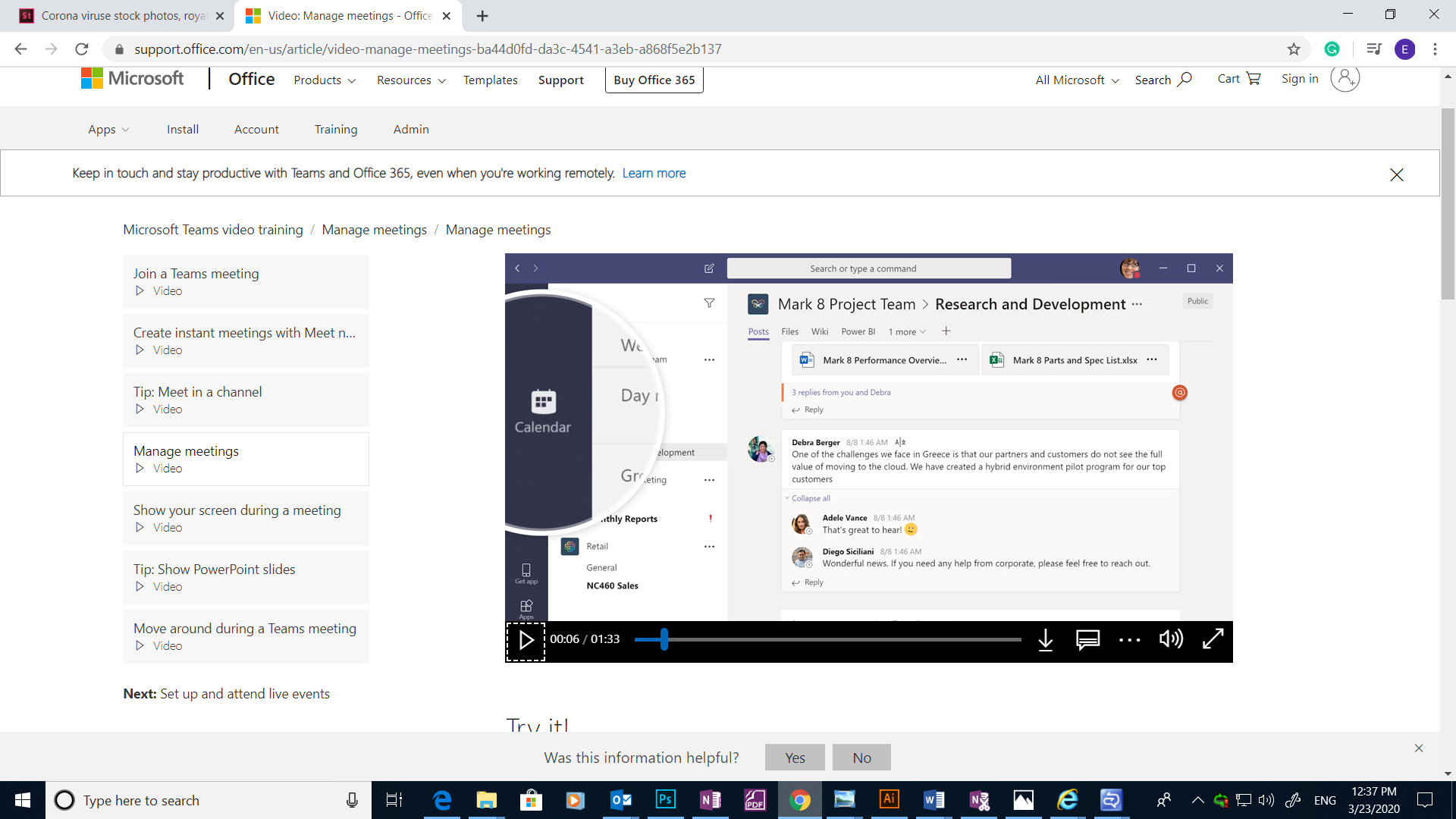Click the address bar URL

[x=428, y=49]
